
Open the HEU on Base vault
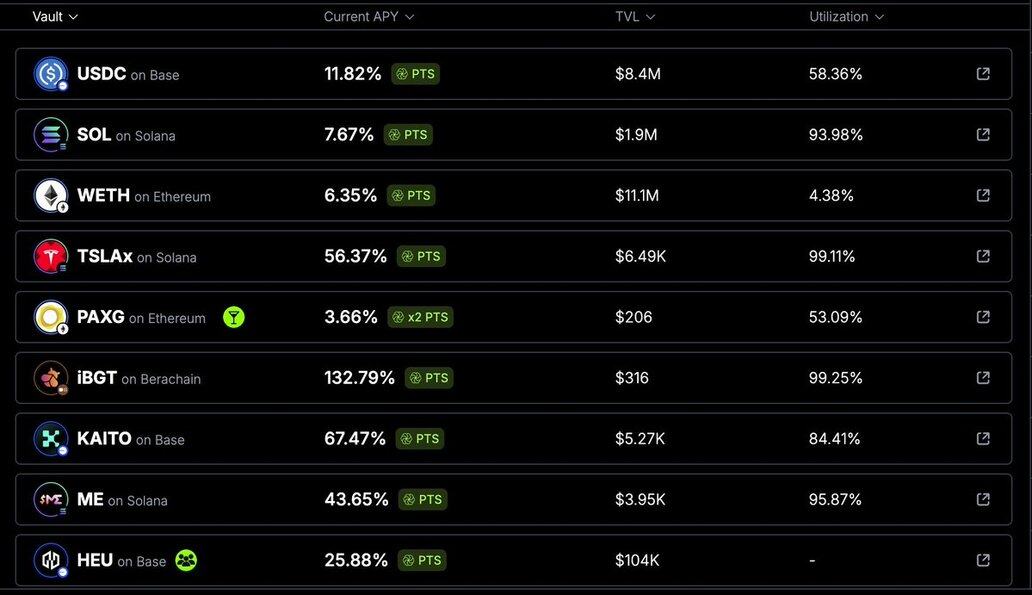(x=513, y=560)
